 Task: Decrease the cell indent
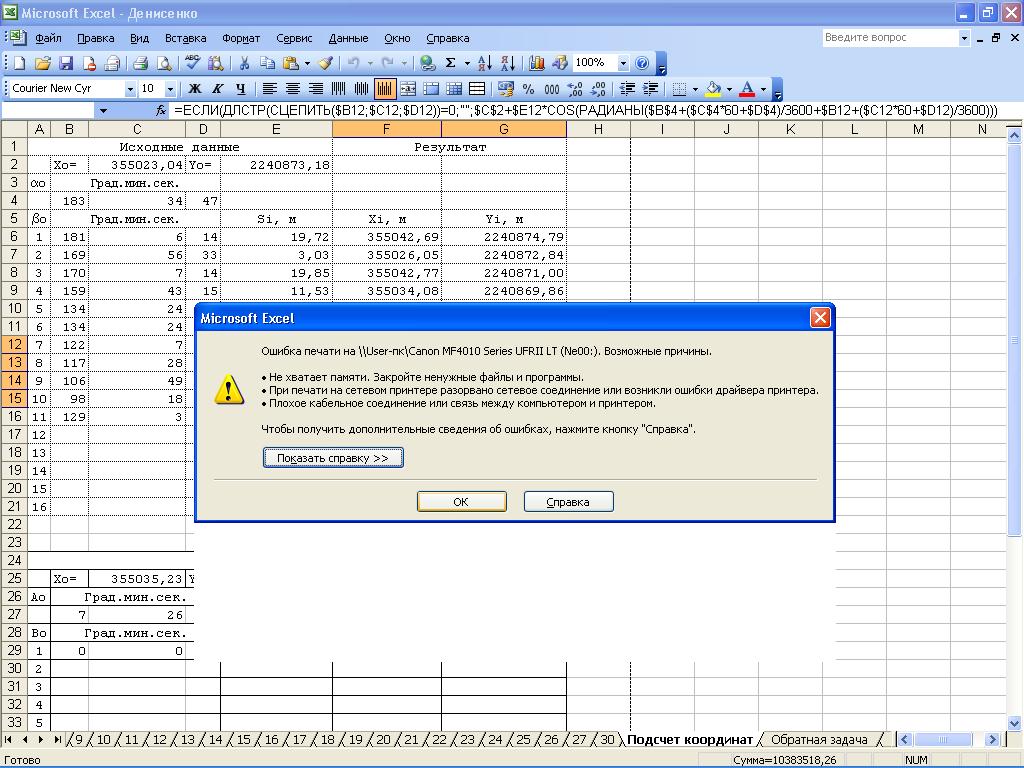[x=627, y=89]
